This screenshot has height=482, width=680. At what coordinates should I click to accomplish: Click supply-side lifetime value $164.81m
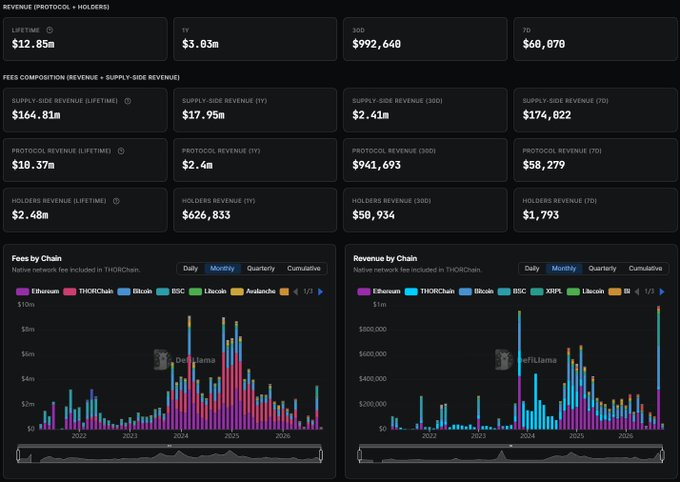[x=36, y=115]
